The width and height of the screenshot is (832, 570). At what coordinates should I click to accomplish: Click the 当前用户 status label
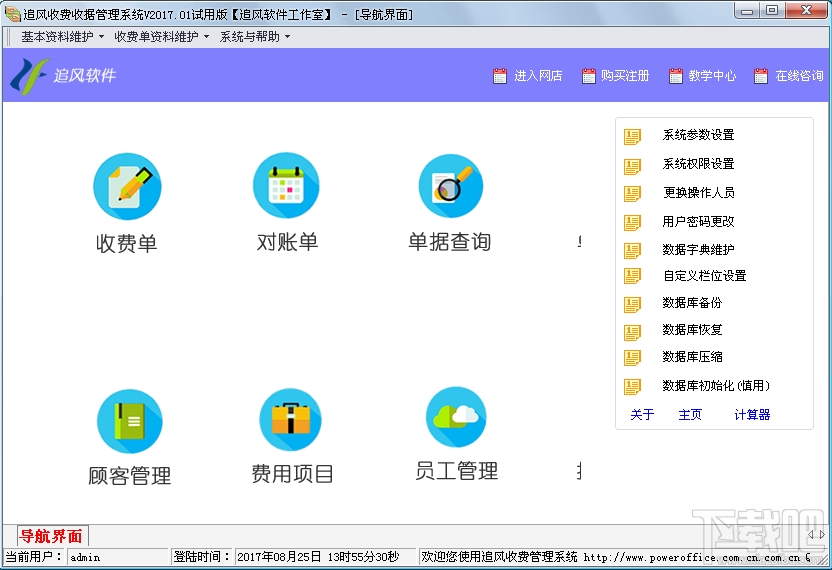click(33, 557)
